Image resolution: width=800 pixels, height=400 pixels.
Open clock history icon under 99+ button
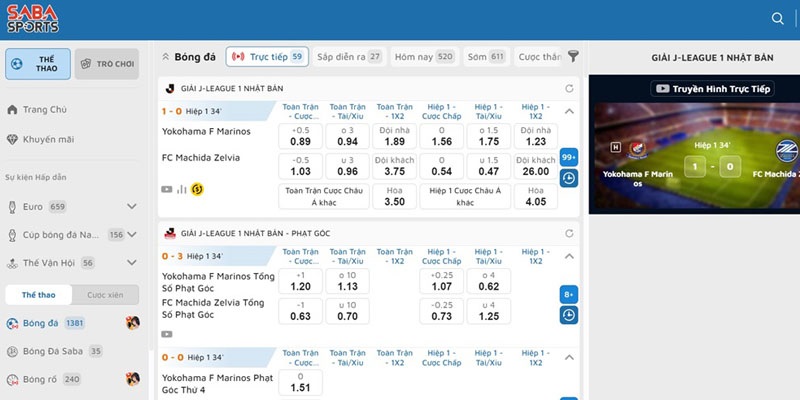point(569,179)
